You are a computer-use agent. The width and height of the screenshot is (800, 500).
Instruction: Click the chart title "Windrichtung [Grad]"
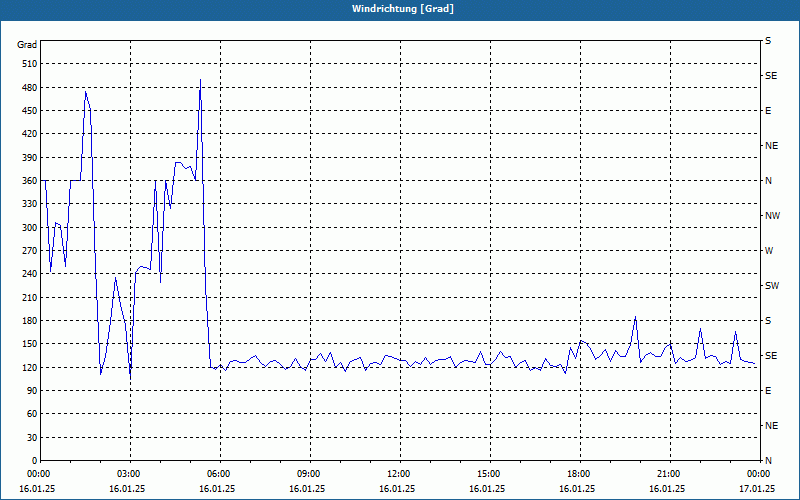[x=403, y=9]
